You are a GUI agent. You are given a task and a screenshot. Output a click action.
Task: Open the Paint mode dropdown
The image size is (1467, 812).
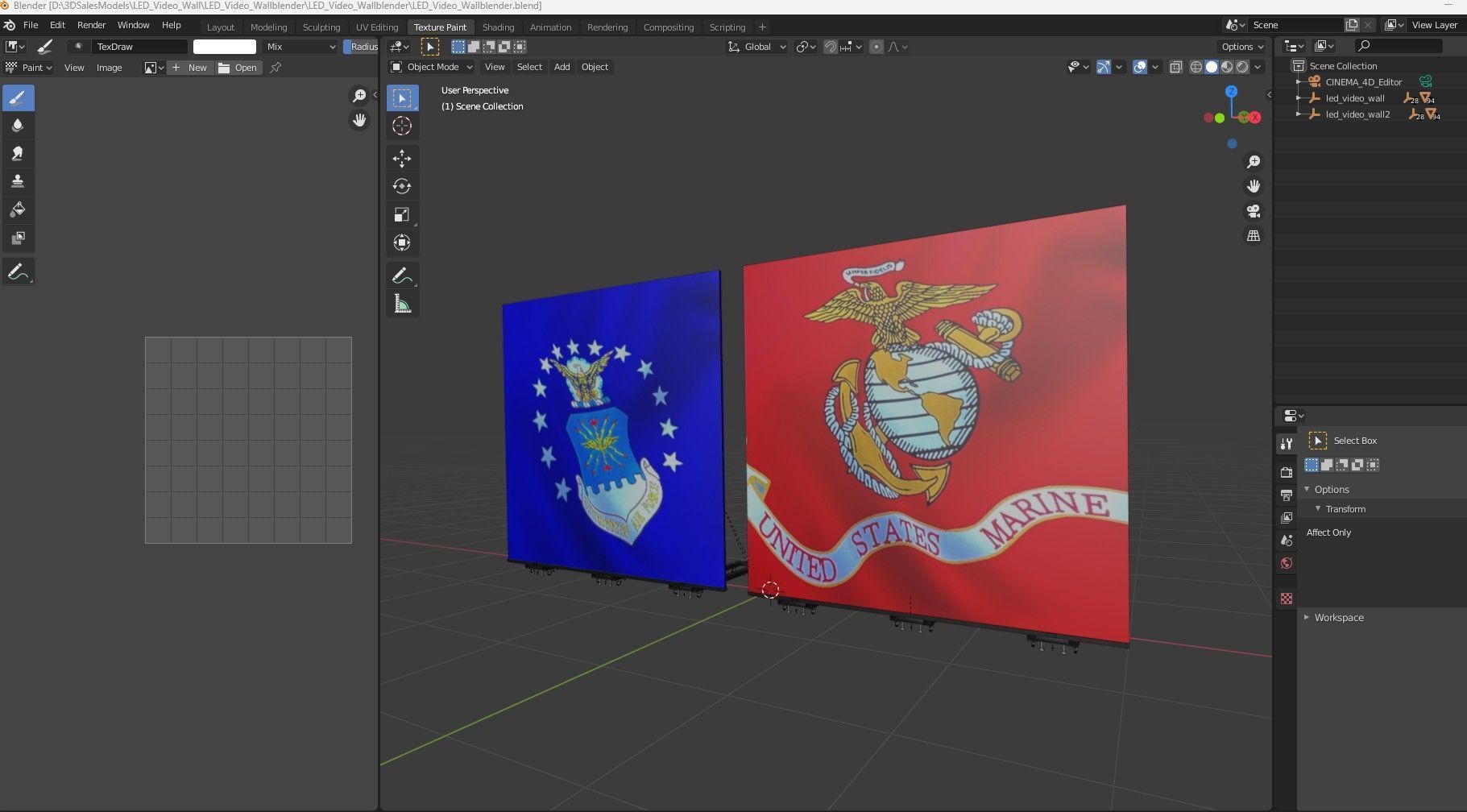click(x=29, y=68)
